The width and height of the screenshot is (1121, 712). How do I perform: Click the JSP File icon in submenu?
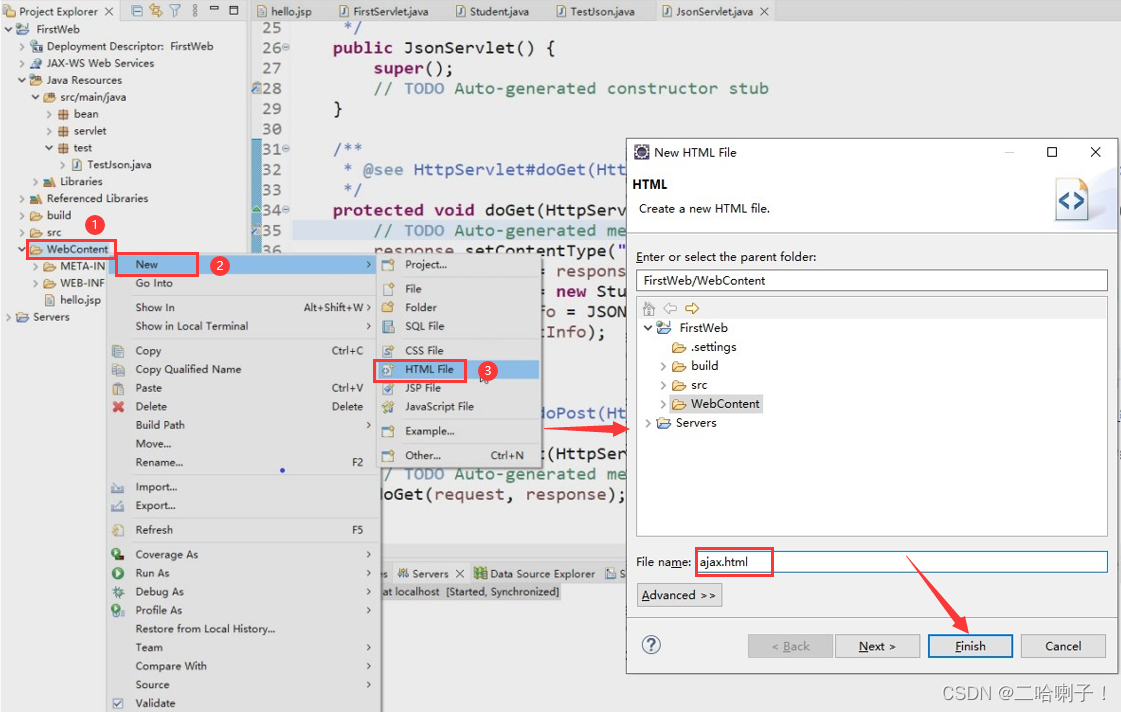coord(388,388)
